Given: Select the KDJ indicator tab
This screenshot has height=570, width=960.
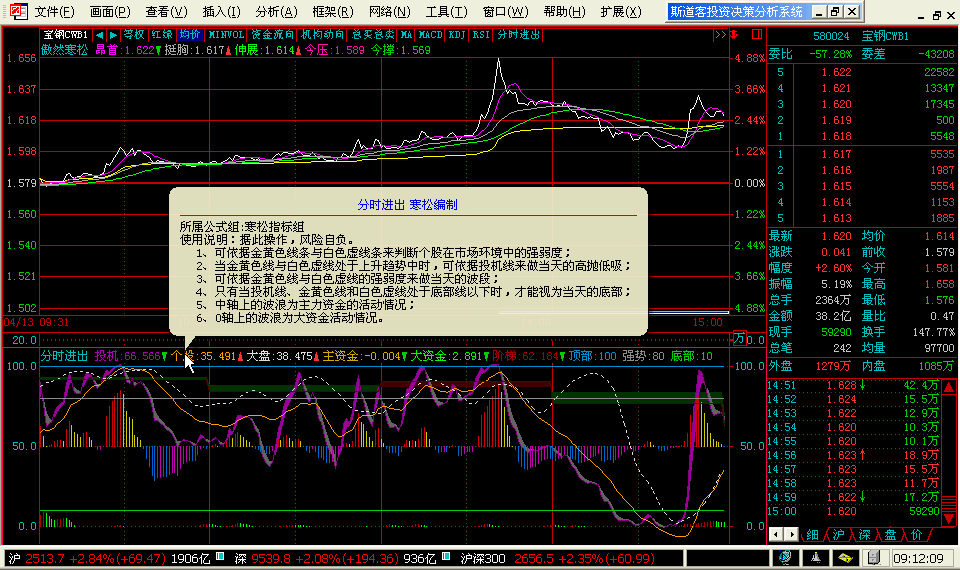Looking at the screenshot, I should (457, 35).
